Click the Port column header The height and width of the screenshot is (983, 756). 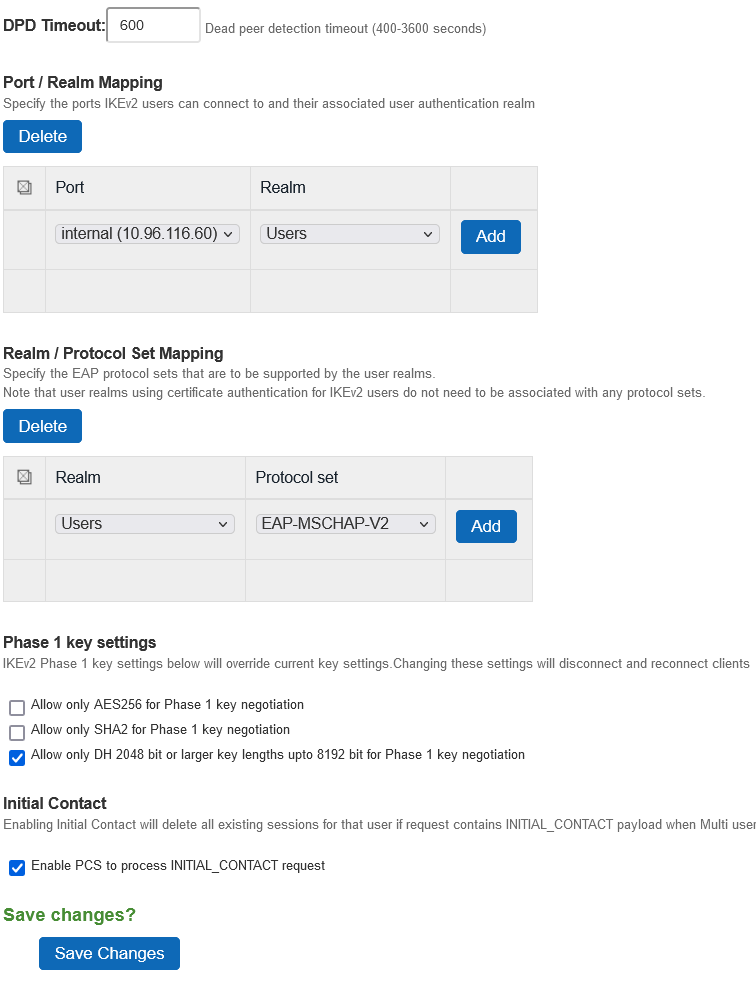point(70,187)
